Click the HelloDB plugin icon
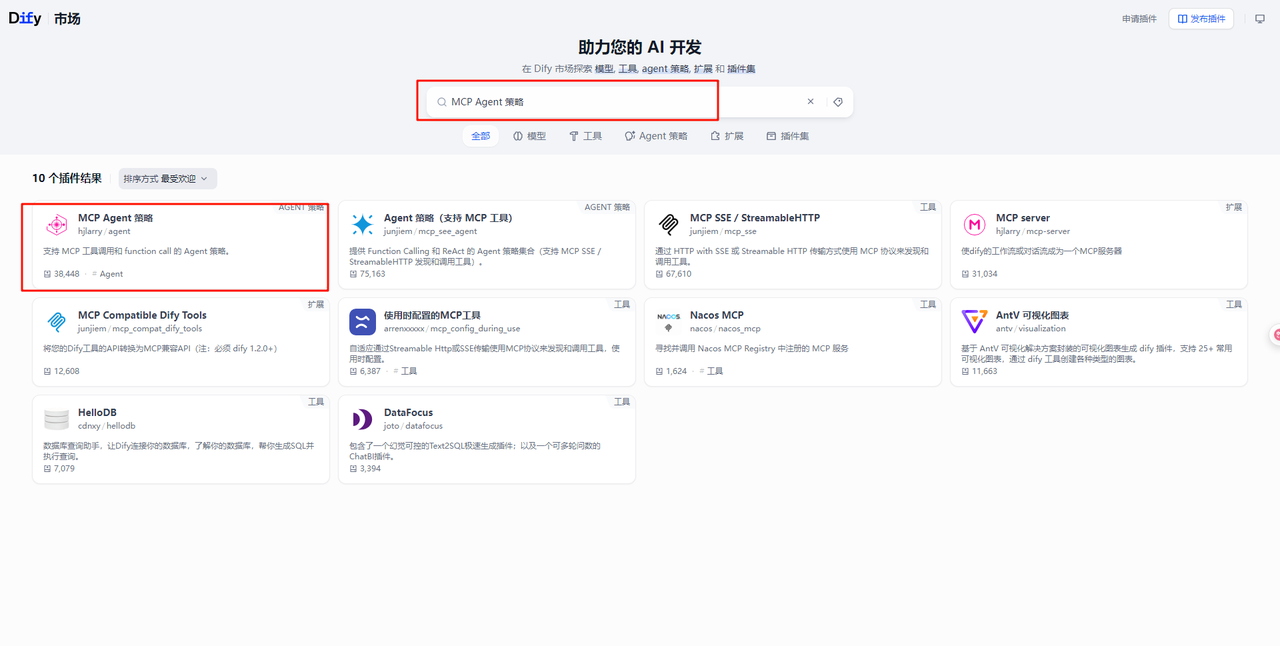 coord(57,419)
